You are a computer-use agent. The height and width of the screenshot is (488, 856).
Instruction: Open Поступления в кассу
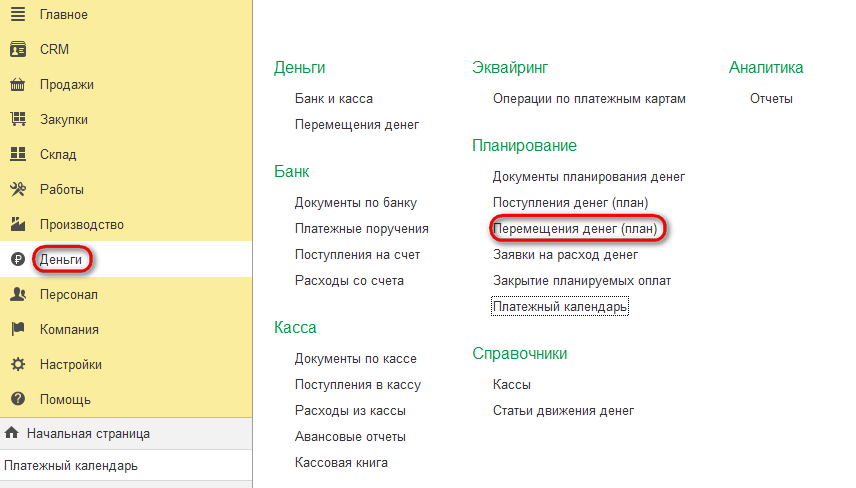358,384
